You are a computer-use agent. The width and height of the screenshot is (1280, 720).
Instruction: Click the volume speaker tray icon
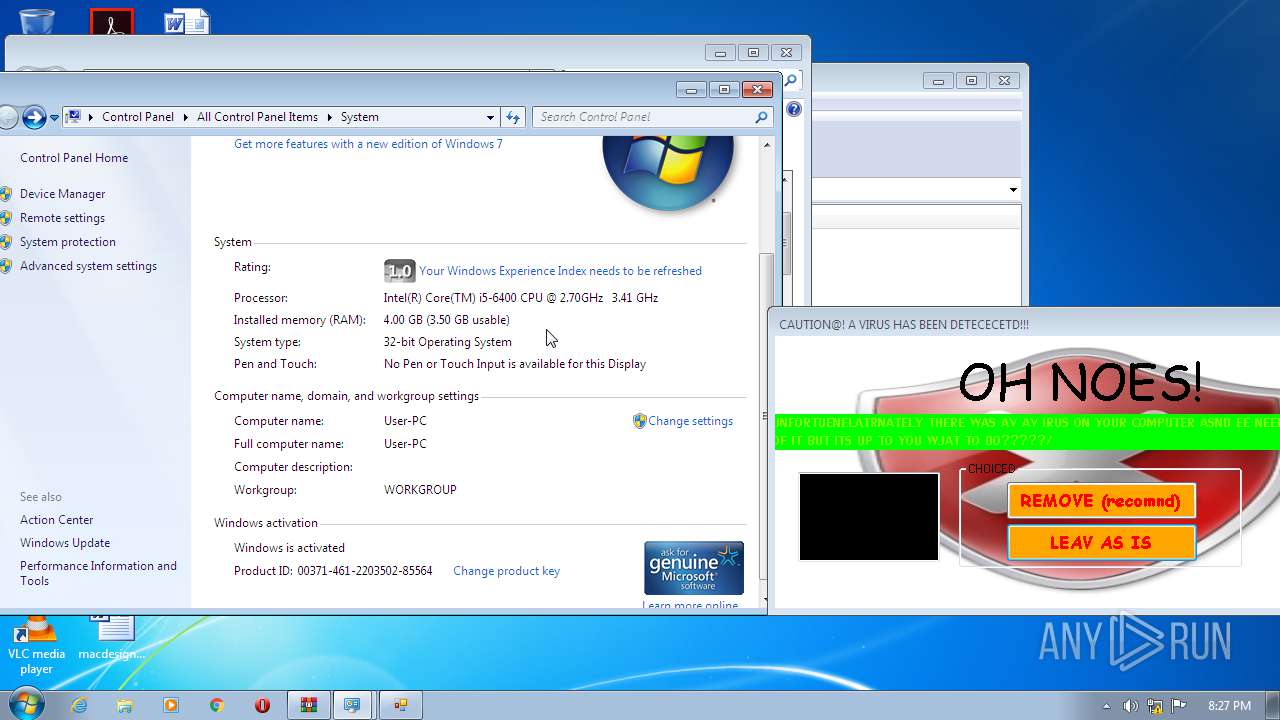pos(1131,706)
